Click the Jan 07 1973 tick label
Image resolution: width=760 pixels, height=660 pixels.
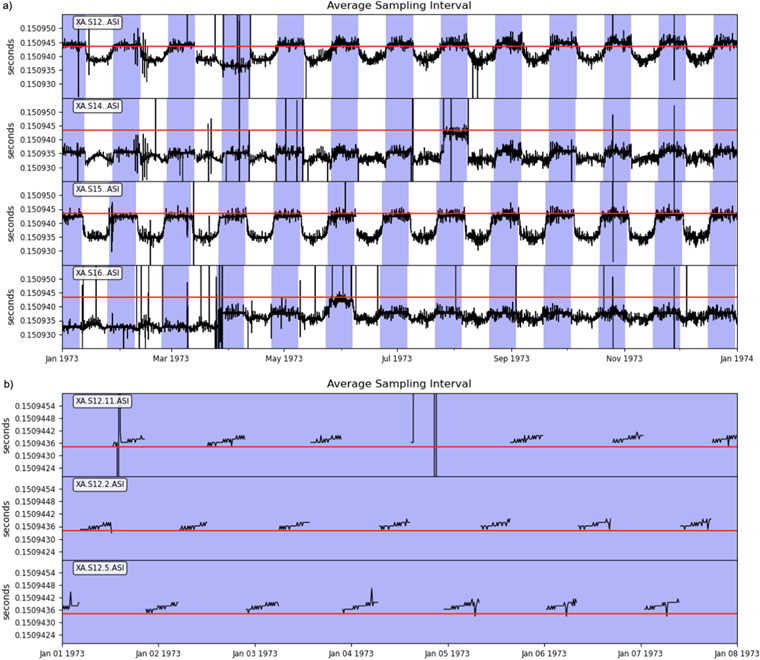(640, 654)
